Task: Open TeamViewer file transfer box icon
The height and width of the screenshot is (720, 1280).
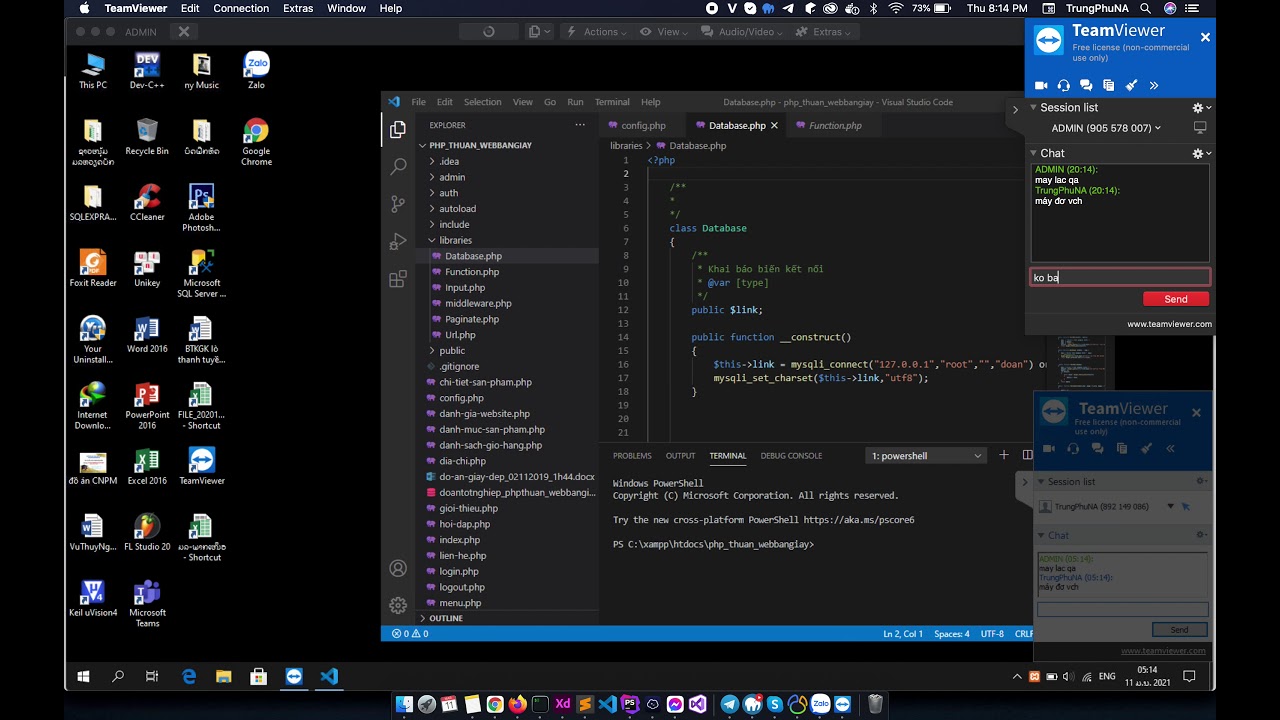Action: 1109,86
